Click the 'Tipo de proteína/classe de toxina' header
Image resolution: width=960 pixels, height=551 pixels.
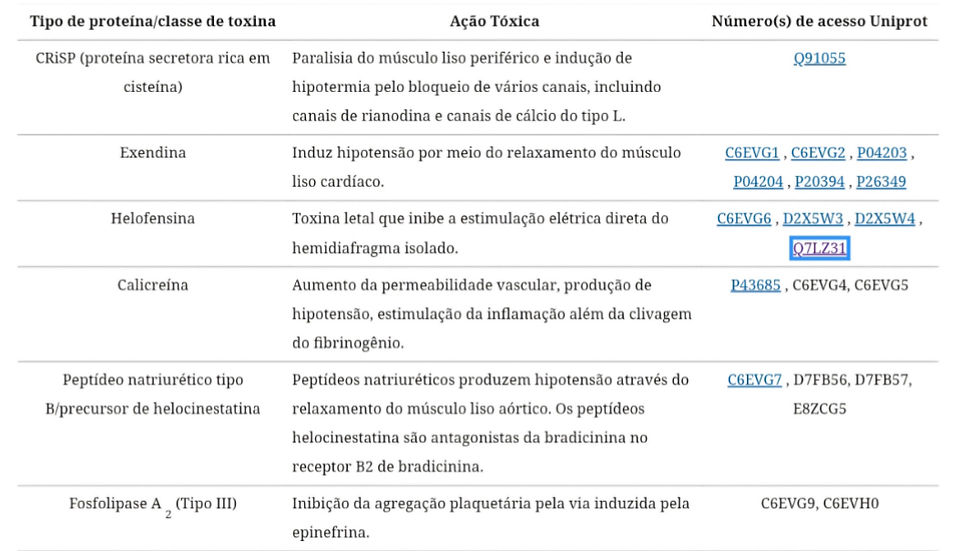153,21
